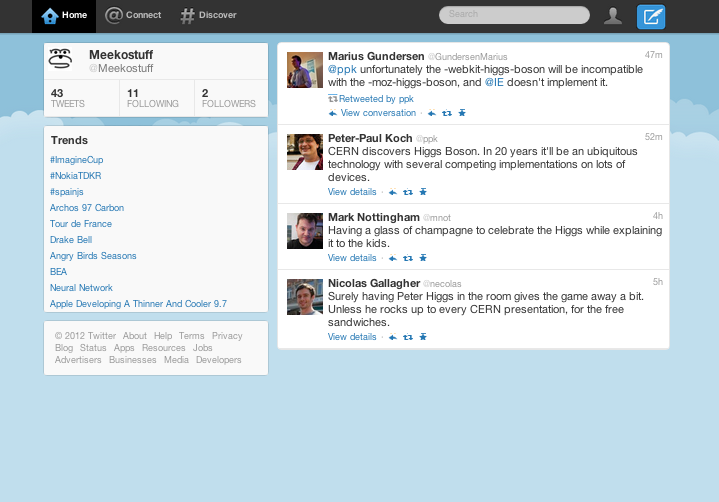Favorite Nicolas Gallagher's tweet with star
Screen dimensions: 719x502
pyautogui.click(x=423, y=337)
